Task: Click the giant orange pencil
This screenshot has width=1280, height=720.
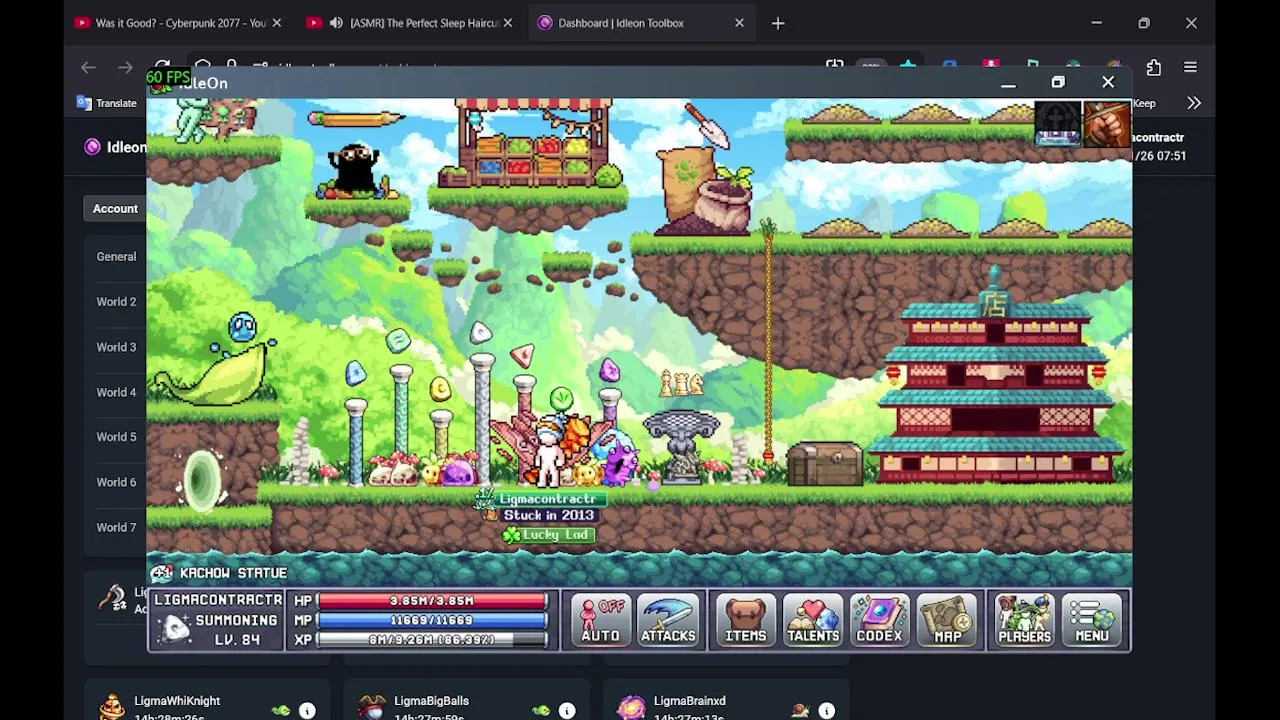Action: pos(355,119)
